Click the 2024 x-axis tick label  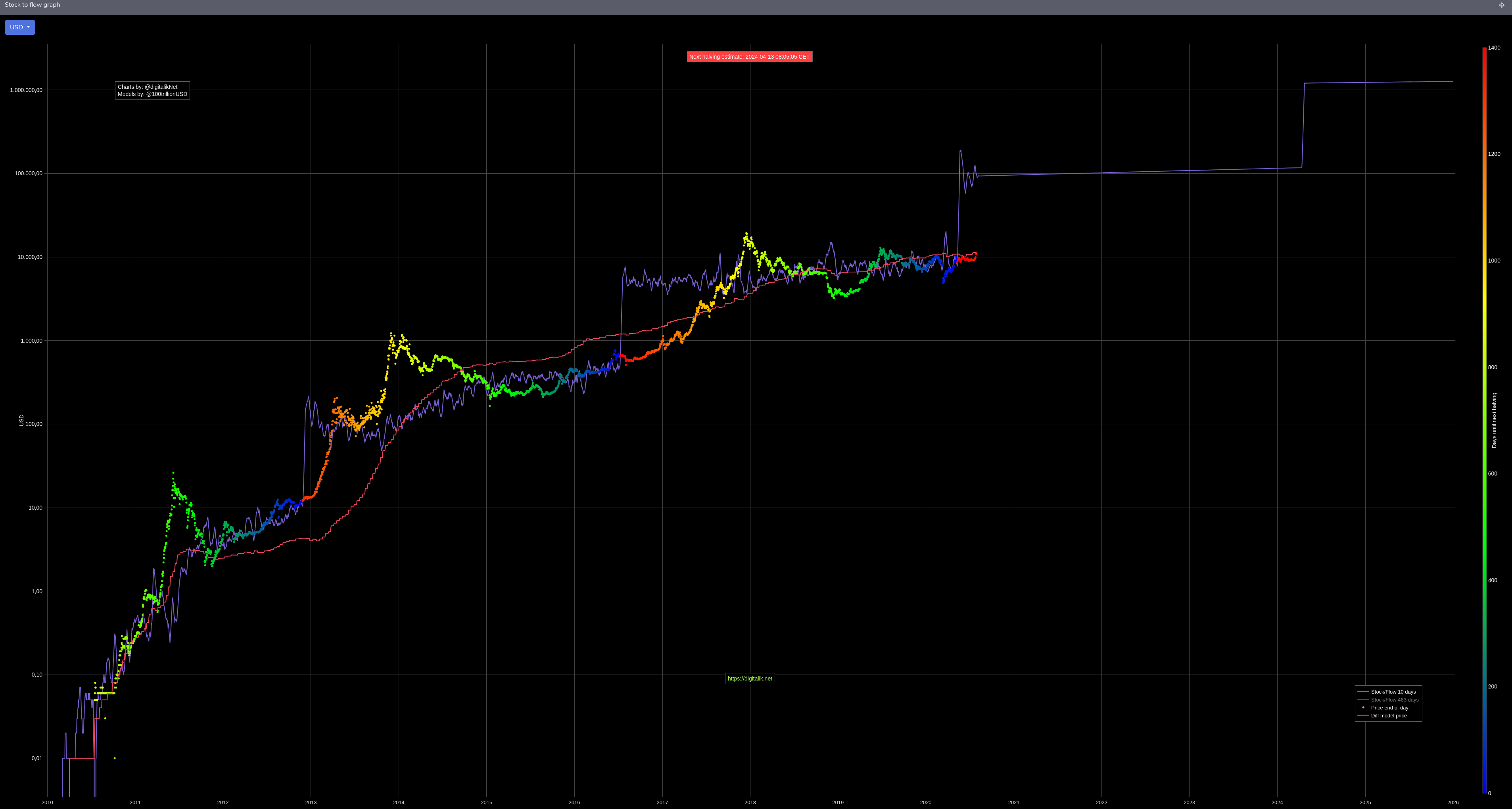(x=1277, y=803)
